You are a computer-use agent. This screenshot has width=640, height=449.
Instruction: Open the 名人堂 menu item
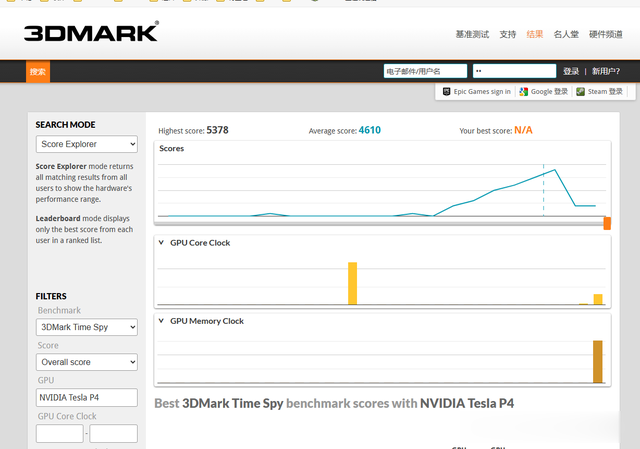pos(566,34)
